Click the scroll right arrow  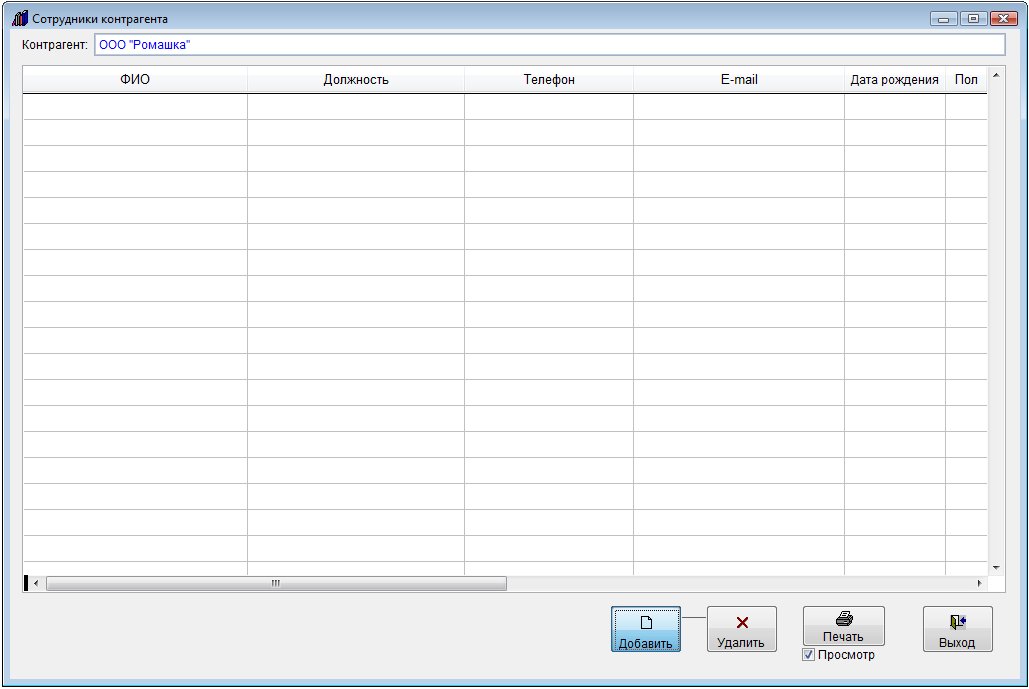coord(979,583)
